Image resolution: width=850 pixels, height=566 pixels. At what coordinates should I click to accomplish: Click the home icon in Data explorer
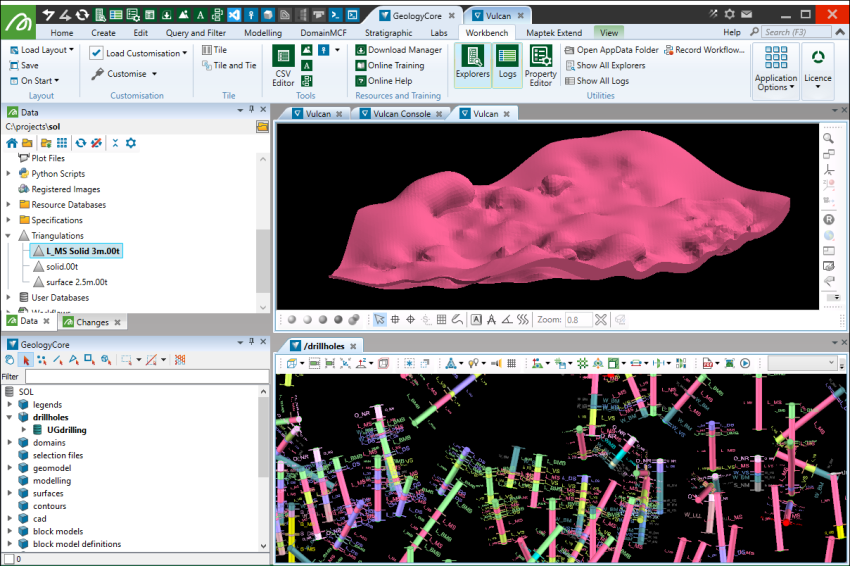12,143
